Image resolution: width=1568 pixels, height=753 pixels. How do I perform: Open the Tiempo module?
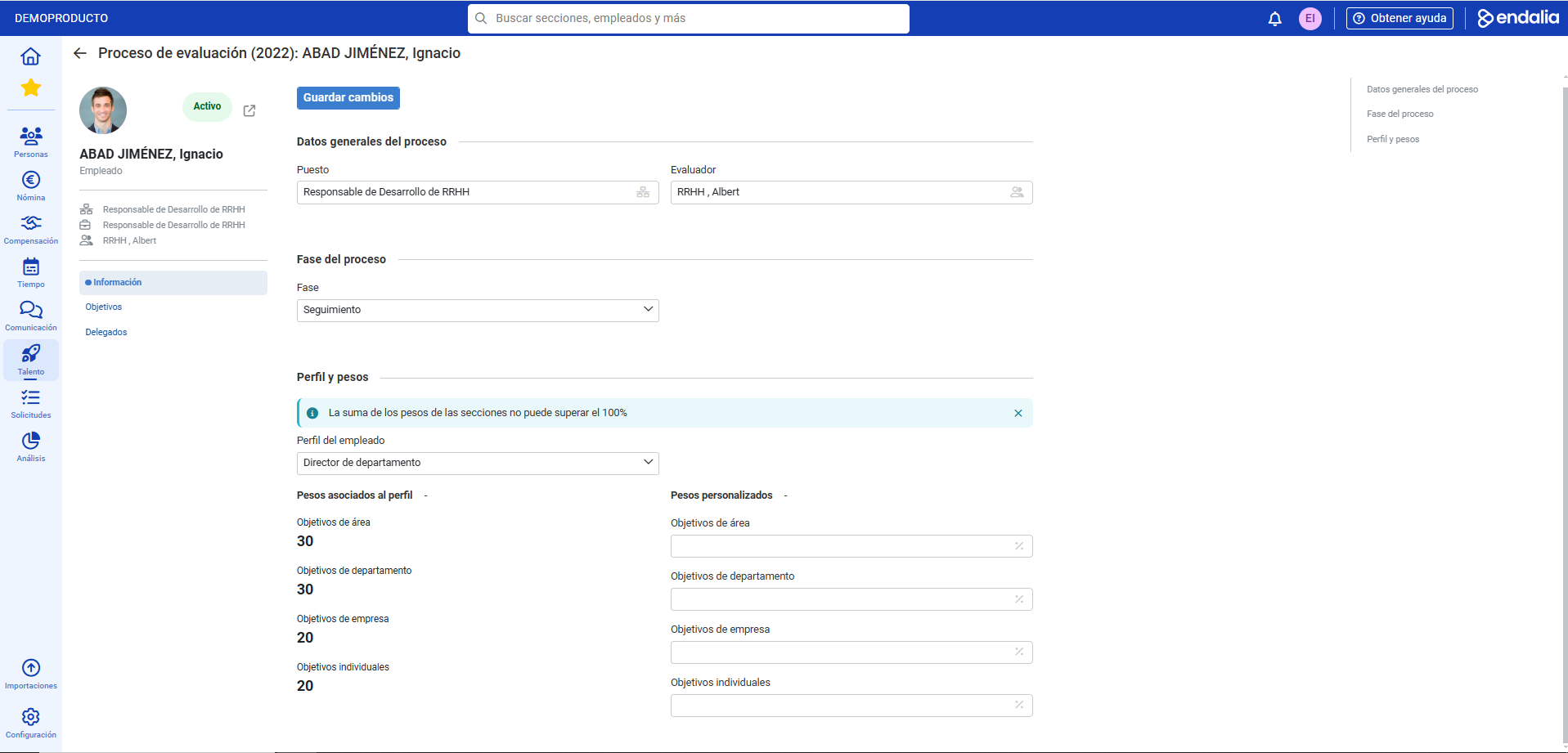click(30, 272)
